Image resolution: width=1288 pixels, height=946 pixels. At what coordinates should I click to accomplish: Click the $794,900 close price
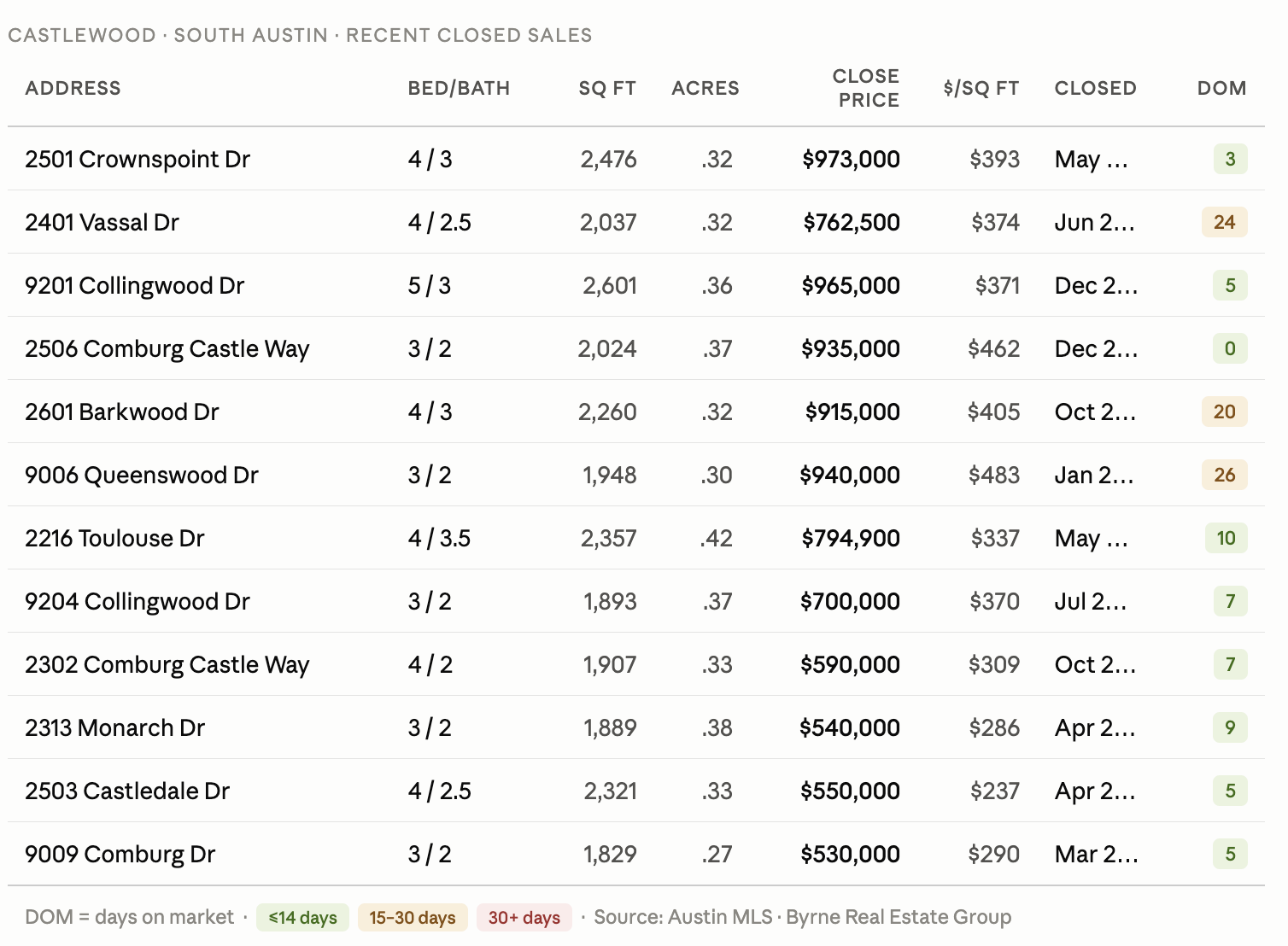(x=851, y=538)
